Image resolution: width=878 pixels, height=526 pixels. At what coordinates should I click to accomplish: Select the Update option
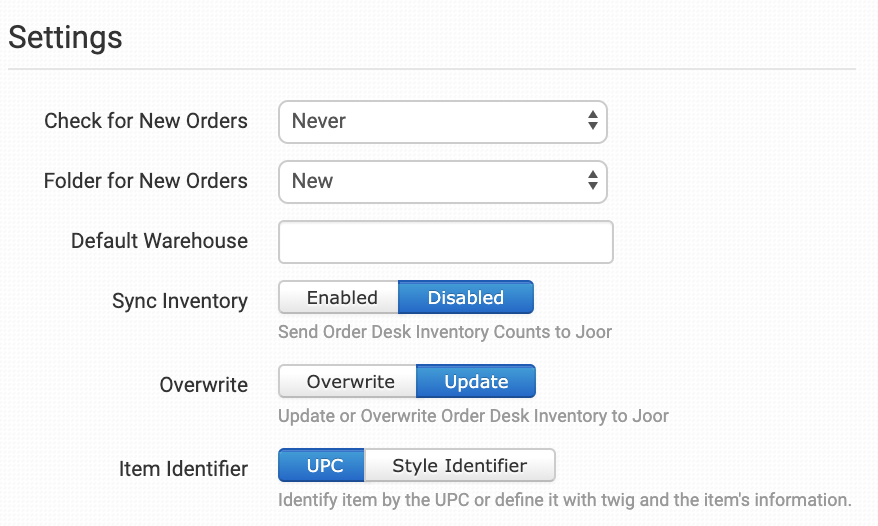[x=476, y=382]
